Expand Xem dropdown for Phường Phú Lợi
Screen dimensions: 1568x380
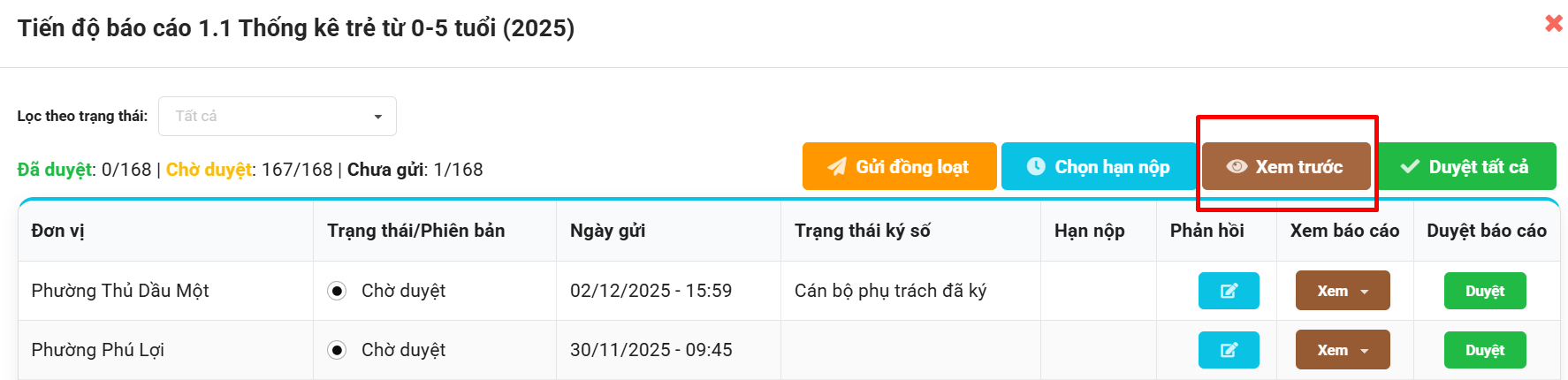(x=1364, y=351)
